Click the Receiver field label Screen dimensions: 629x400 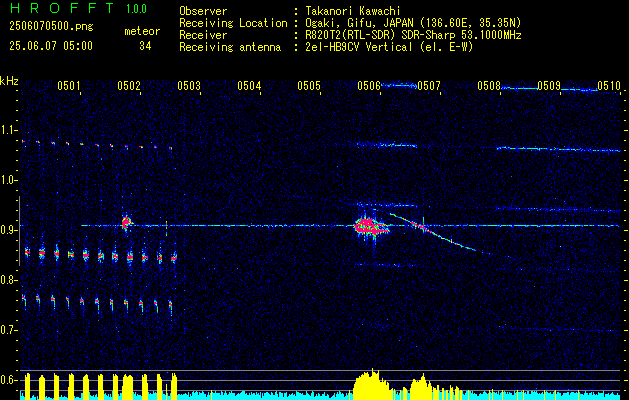(x=203, y=35)
